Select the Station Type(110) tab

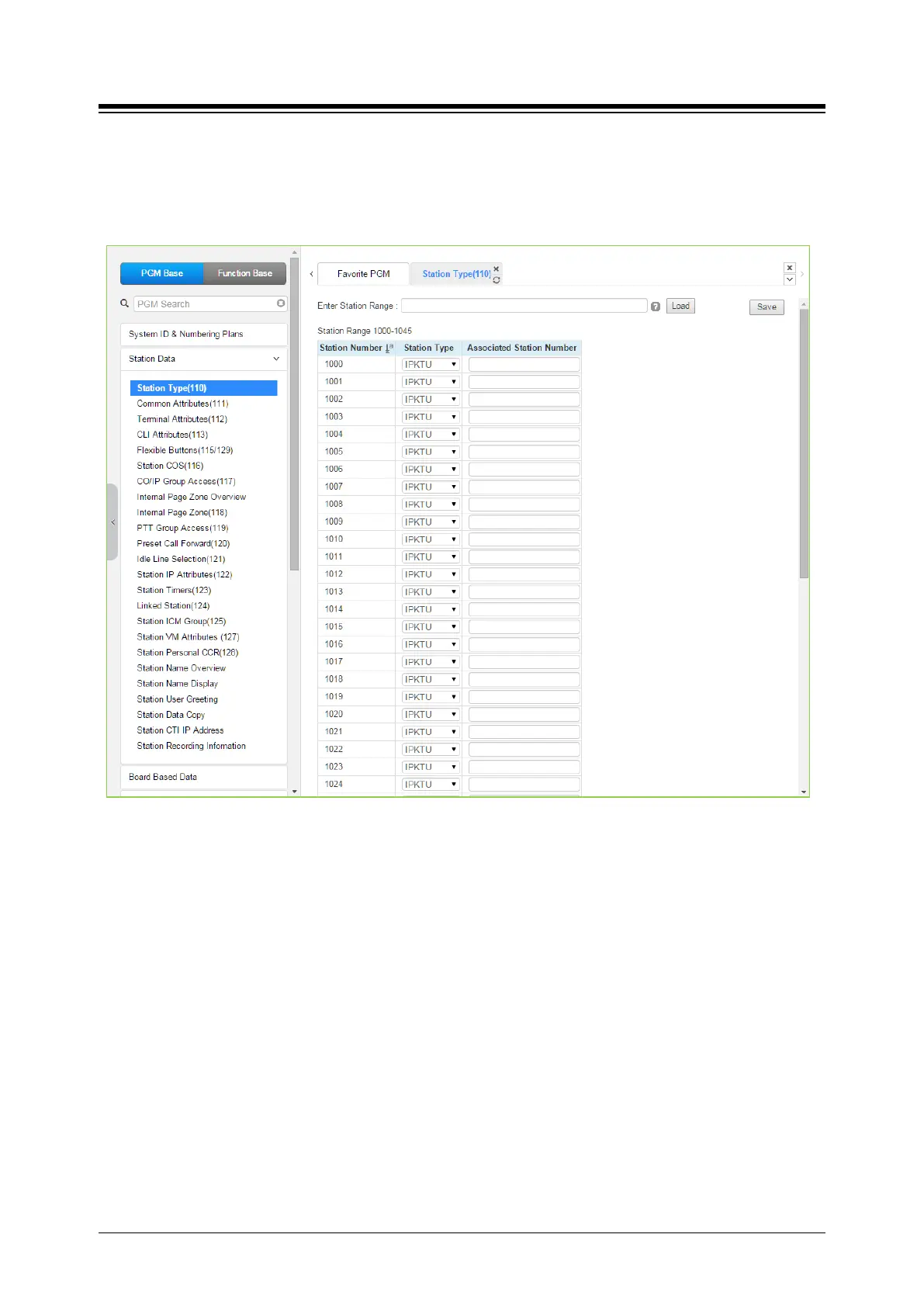(456, 274)
